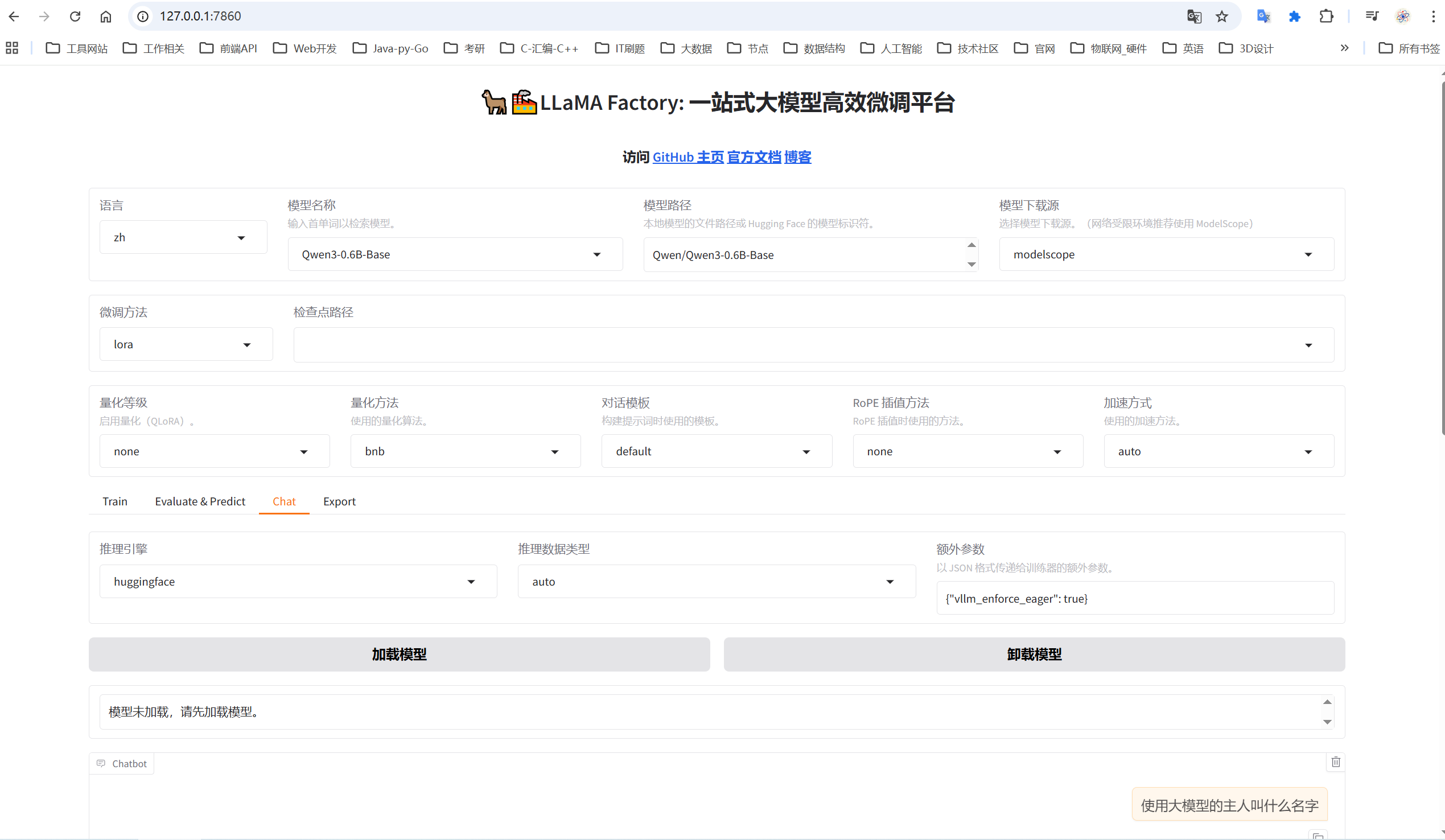Click the site info icon beside the URL
Image resolution: width=1445 pixels, height=840 pixels.
pyautogui.click(x=143, y=16)
